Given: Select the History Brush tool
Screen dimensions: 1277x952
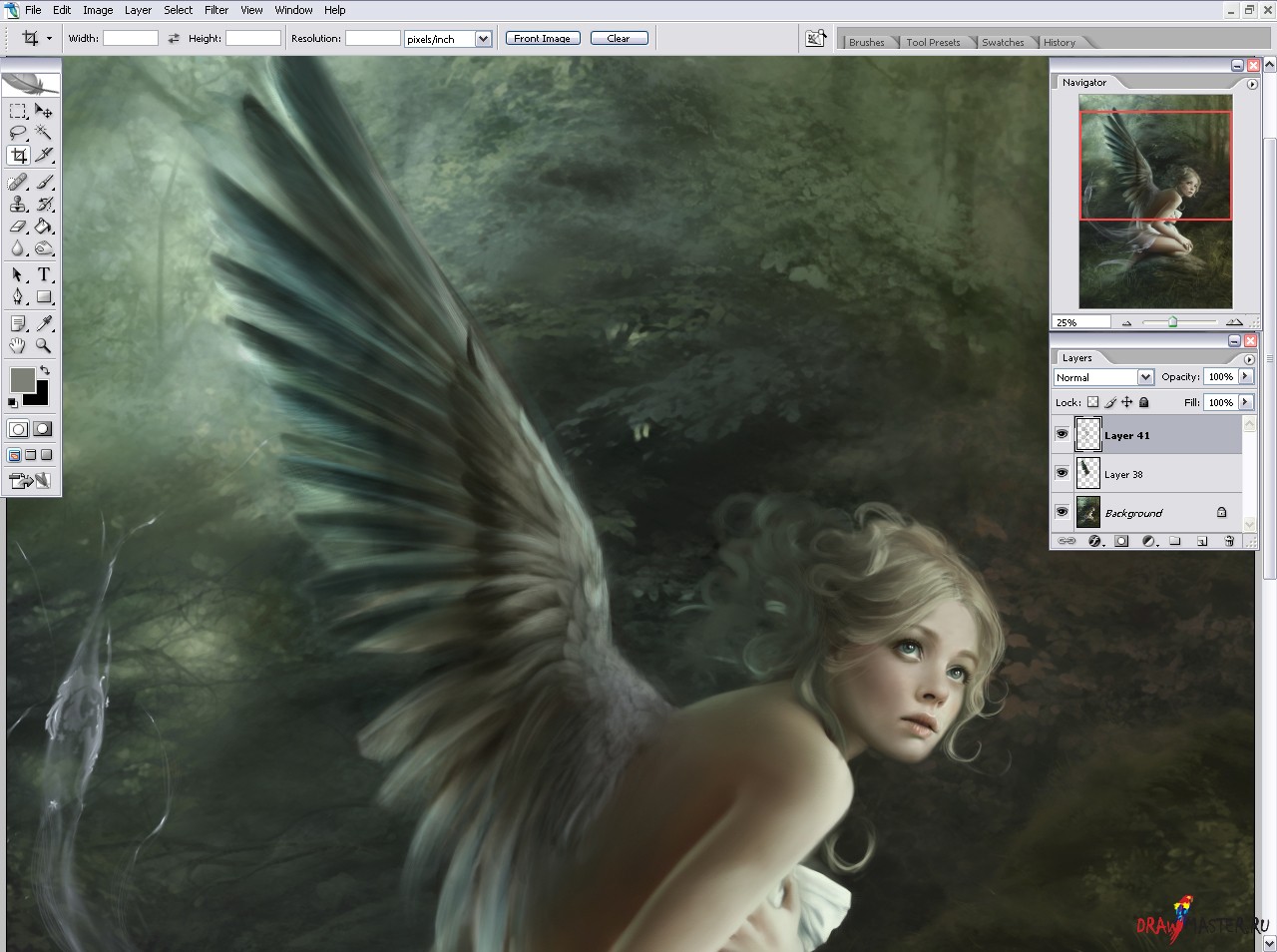Looking at the screenshot, I should click(x=44, y=205).
